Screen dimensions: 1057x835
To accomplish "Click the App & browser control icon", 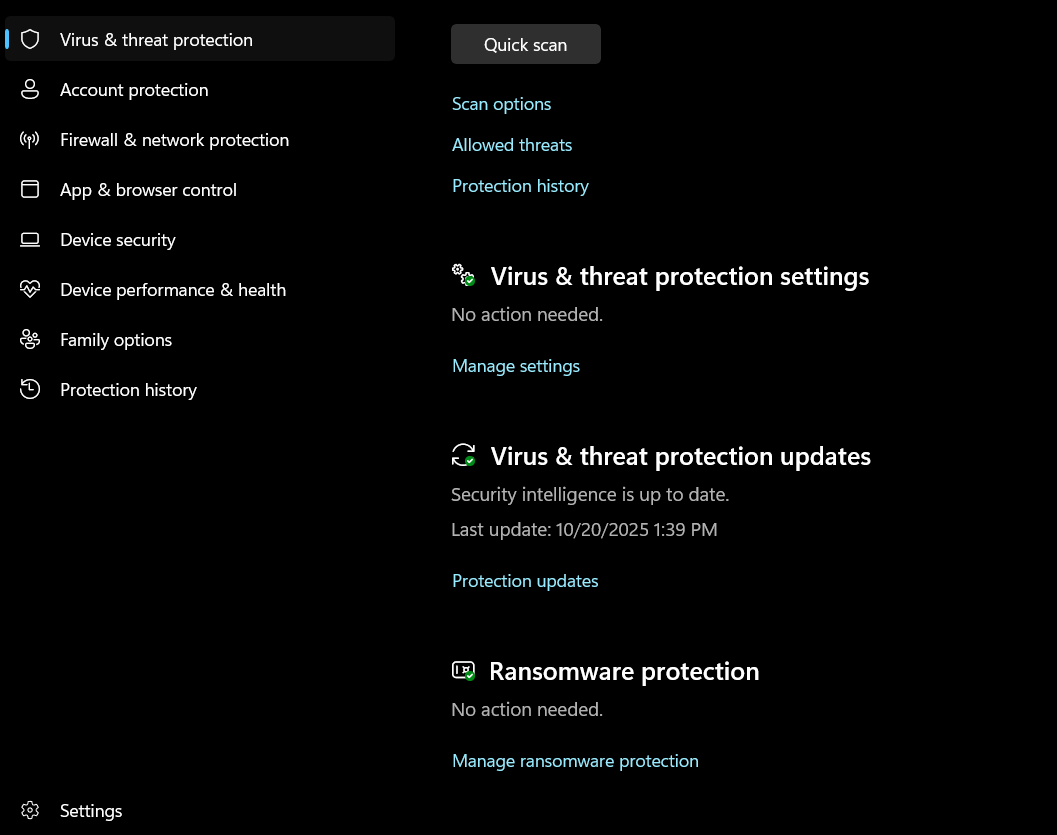I will point(29,189).
